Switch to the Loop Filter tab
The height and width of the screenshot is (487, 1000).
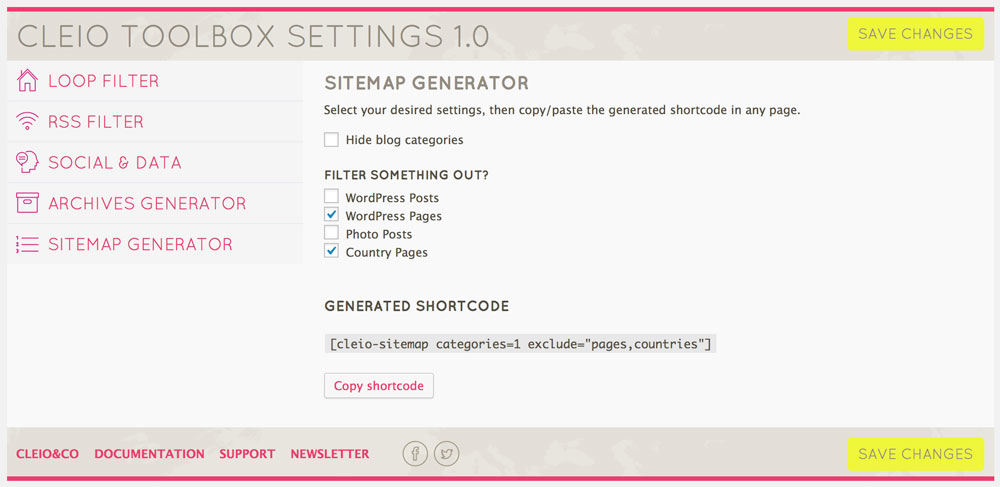pos(155,81)
